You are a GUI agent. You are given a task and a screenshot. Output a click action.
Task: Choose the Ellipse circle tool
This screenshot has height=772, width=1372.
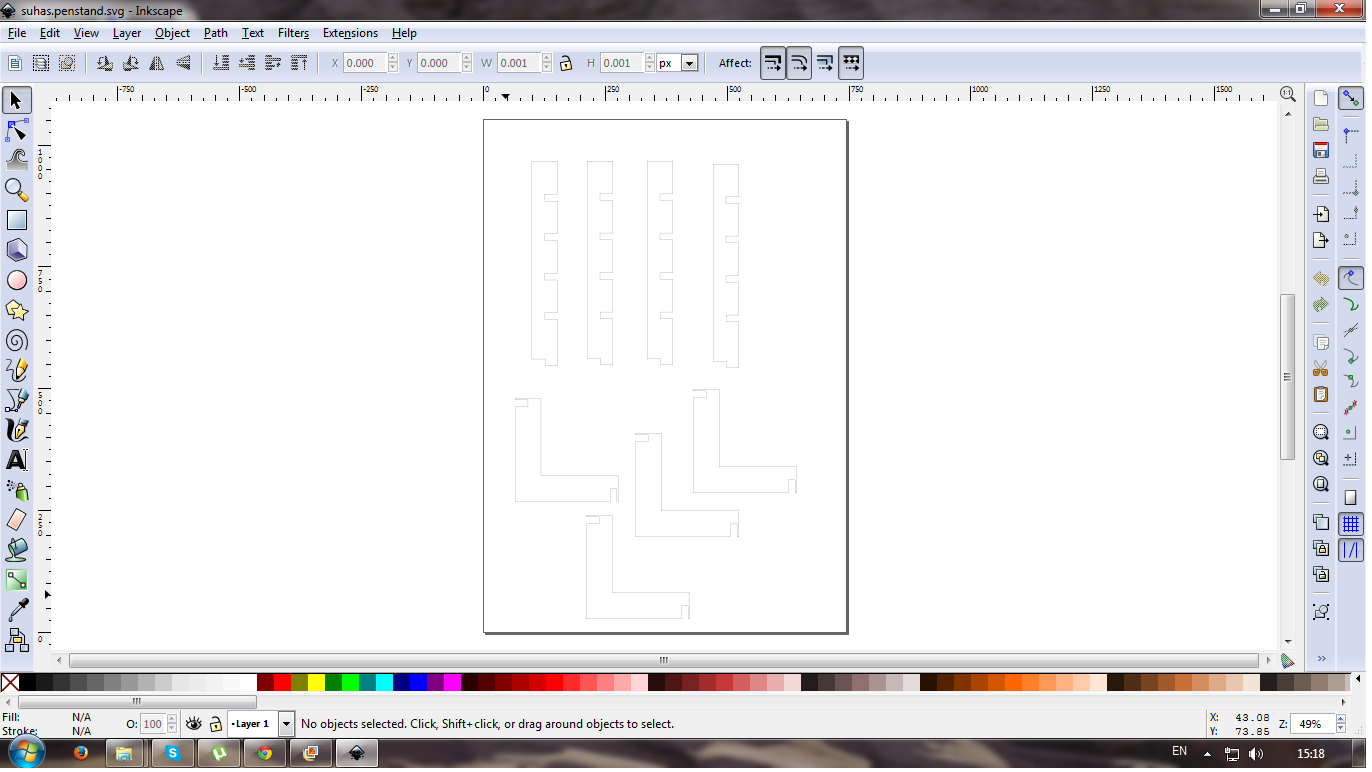pyautogui.click(x=17, y=280)
